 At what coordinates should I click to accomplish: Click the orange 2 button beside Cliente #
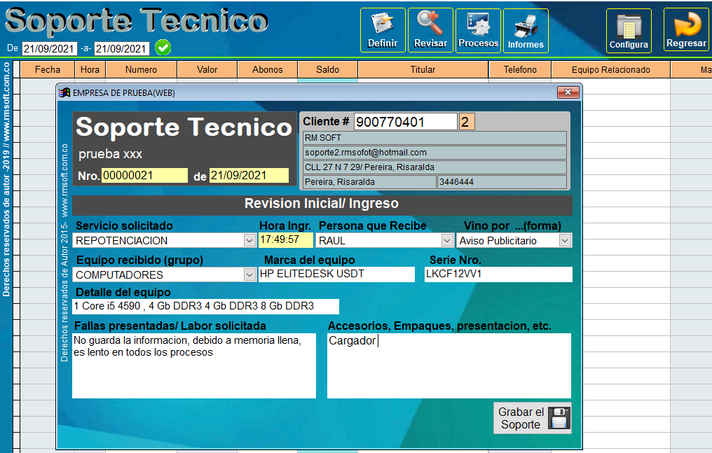click(x=466, y=122)
